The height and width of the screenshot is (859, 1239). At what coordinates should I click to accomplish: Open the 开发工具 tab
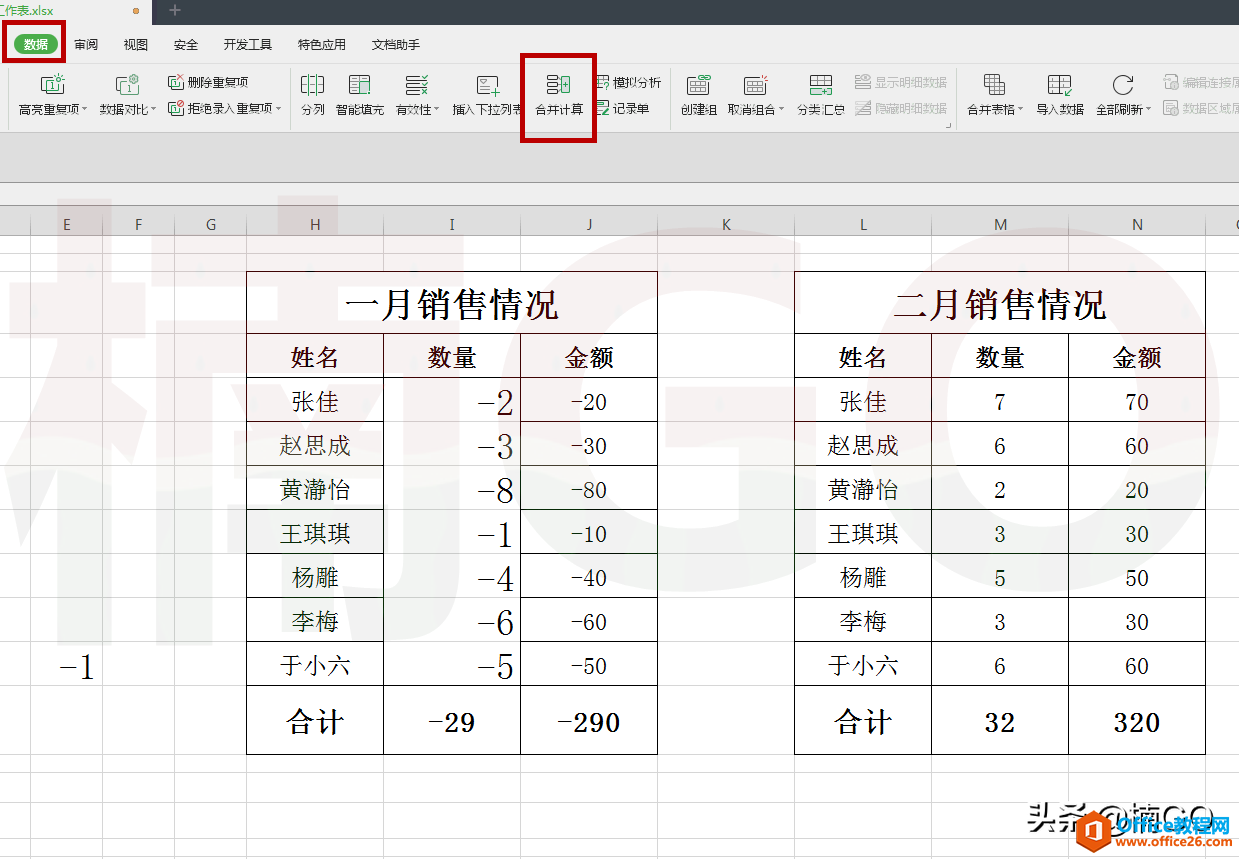248,45
